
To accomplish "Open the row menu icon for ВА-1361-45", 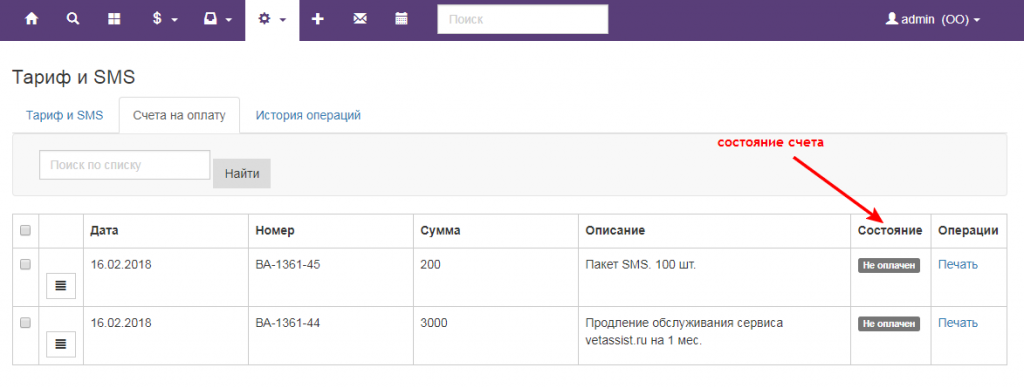I will [61, 286].
